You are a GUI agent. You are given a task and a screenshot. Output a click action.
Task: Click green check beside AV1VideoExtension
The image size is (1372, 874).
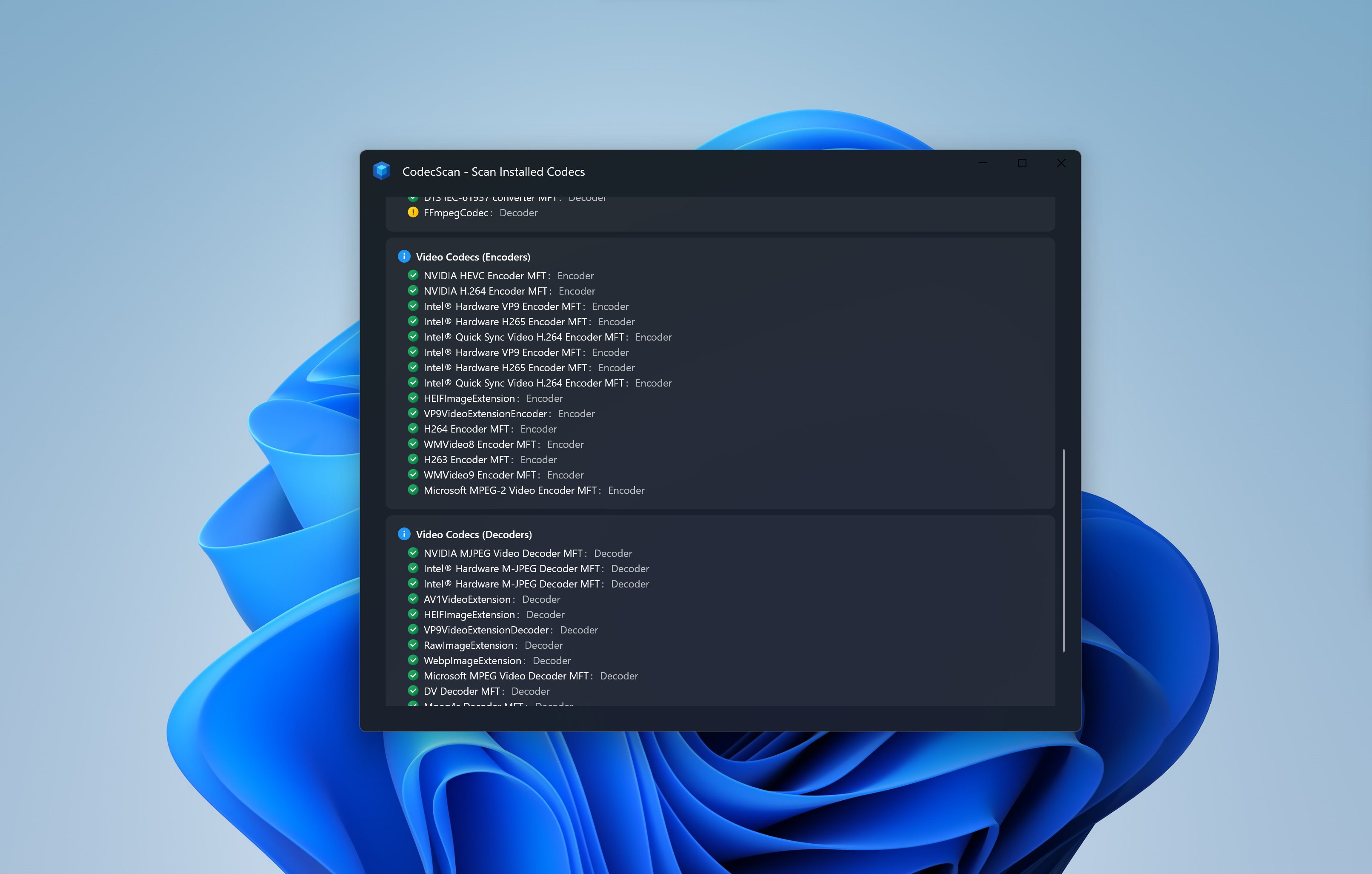coord(413,599)
